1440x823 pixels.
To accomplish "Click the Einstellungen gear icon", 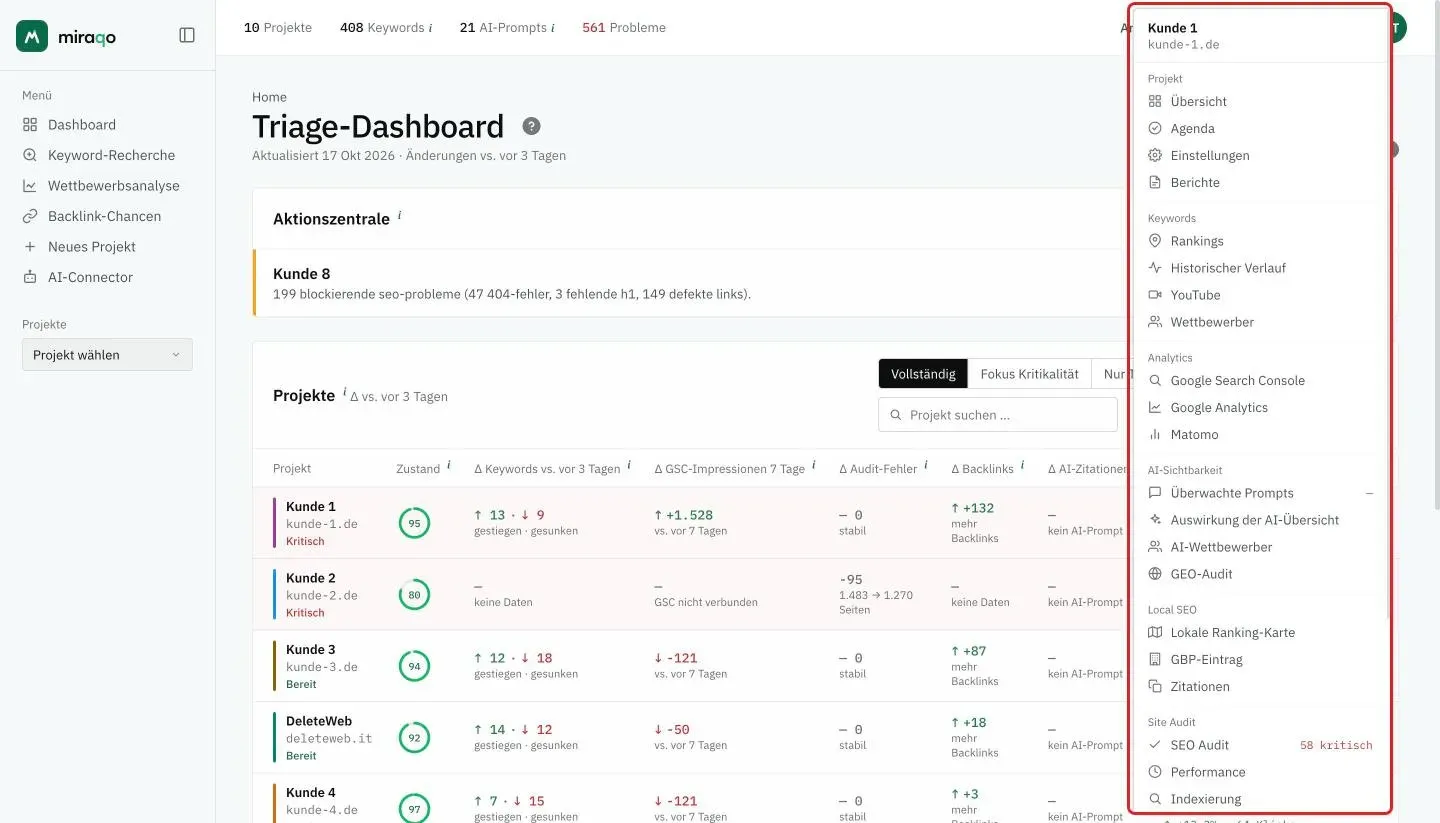I will coord(1155,156).
